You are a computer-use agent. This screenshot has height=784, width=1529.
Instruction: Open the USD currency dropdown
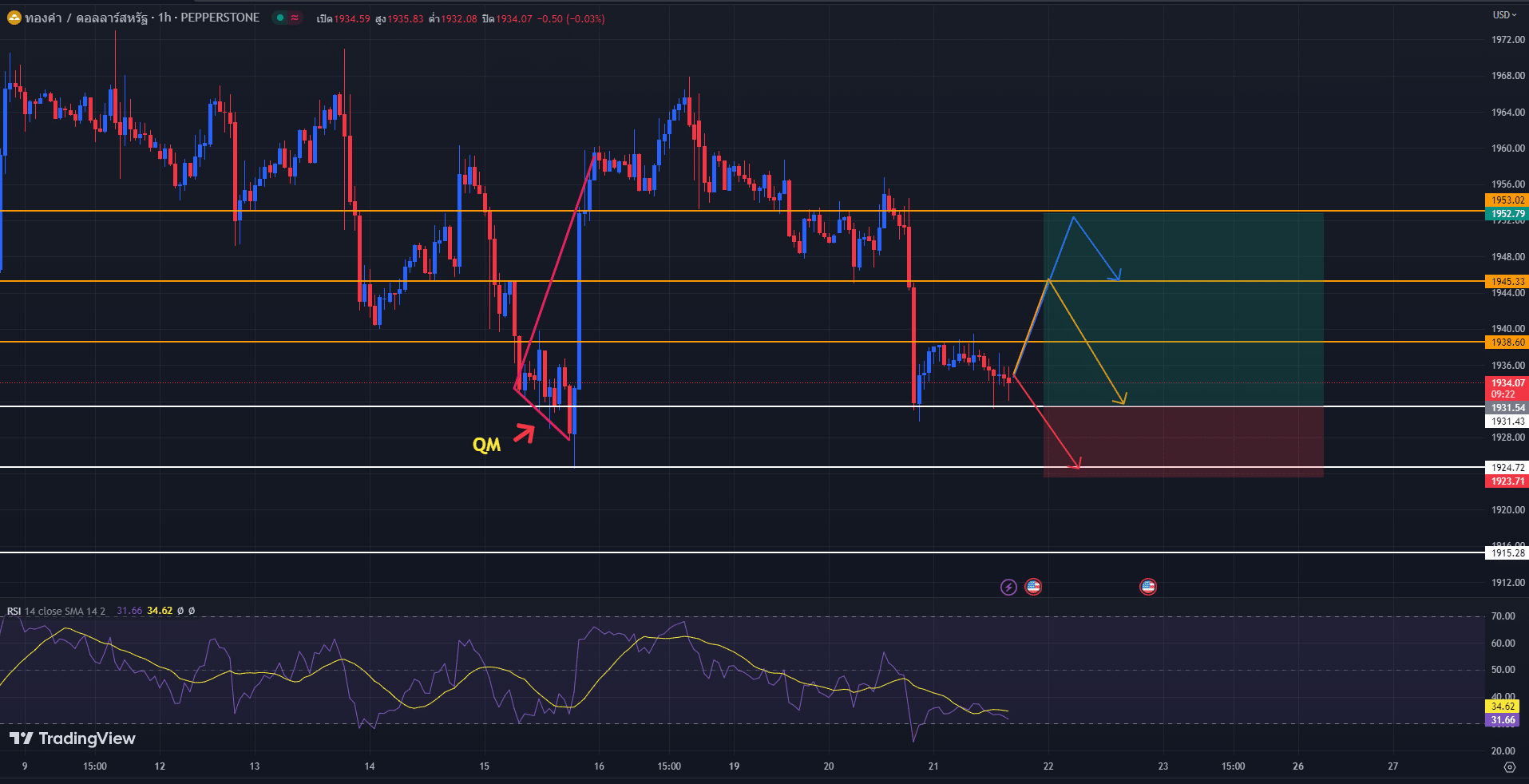click(x=1505, y=14)
